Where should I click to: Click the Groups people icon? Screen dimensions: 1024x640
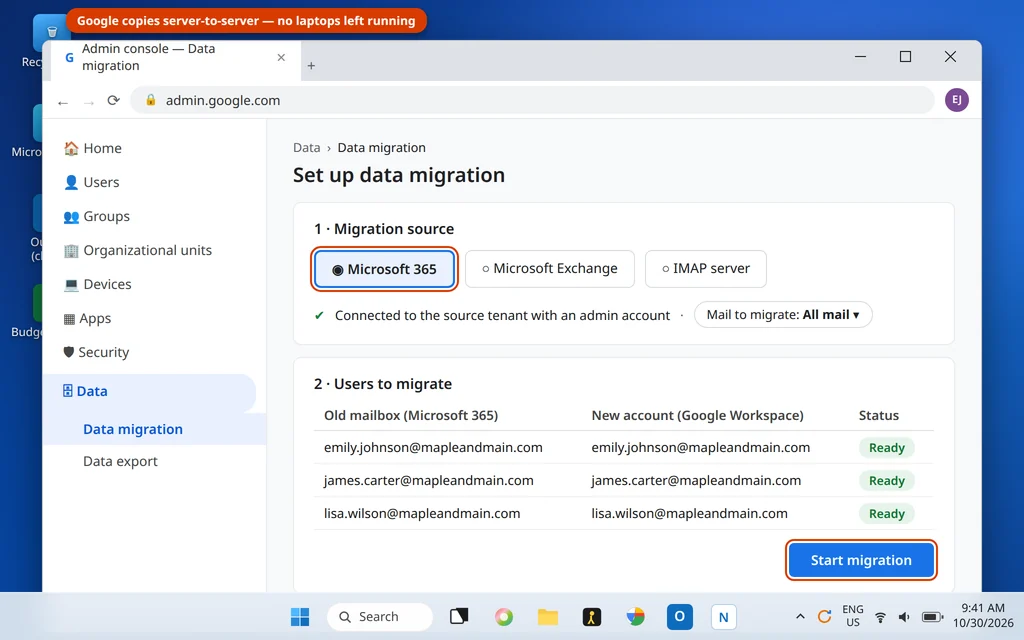click(x=71, y=216)
